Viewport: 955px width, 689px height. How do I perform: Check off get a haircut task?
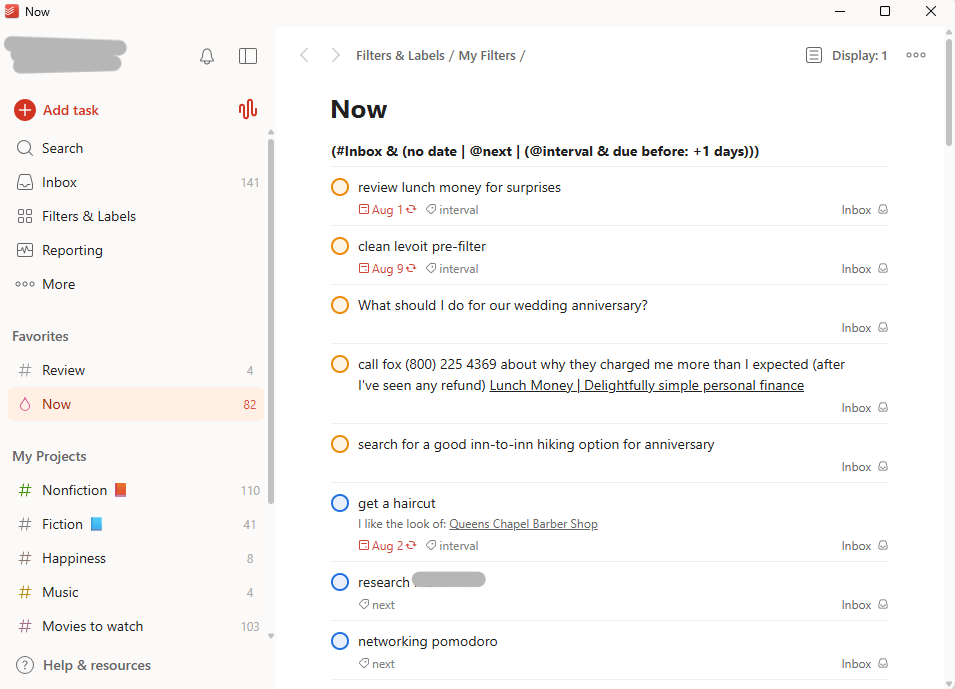click(340, 503)
